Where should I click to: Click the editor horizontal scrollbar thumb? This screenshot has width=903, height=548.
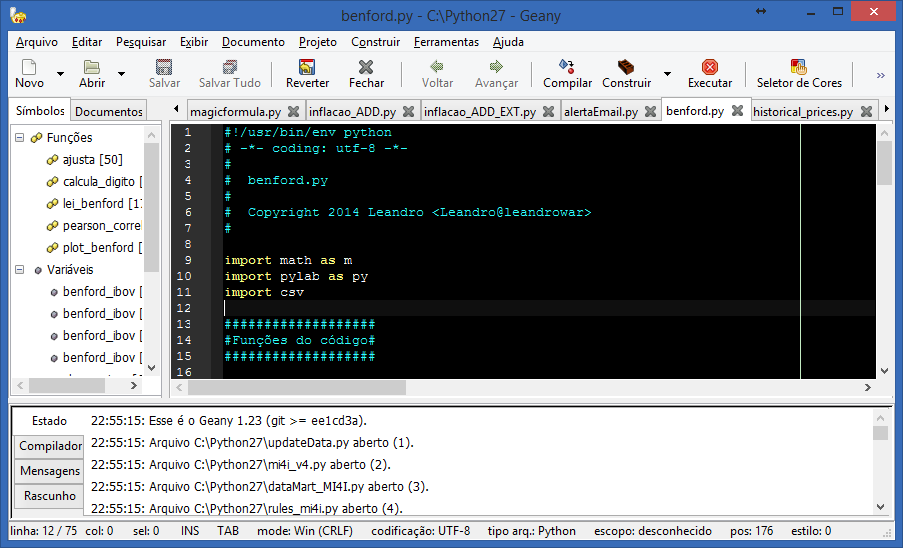tap(297, 388)
